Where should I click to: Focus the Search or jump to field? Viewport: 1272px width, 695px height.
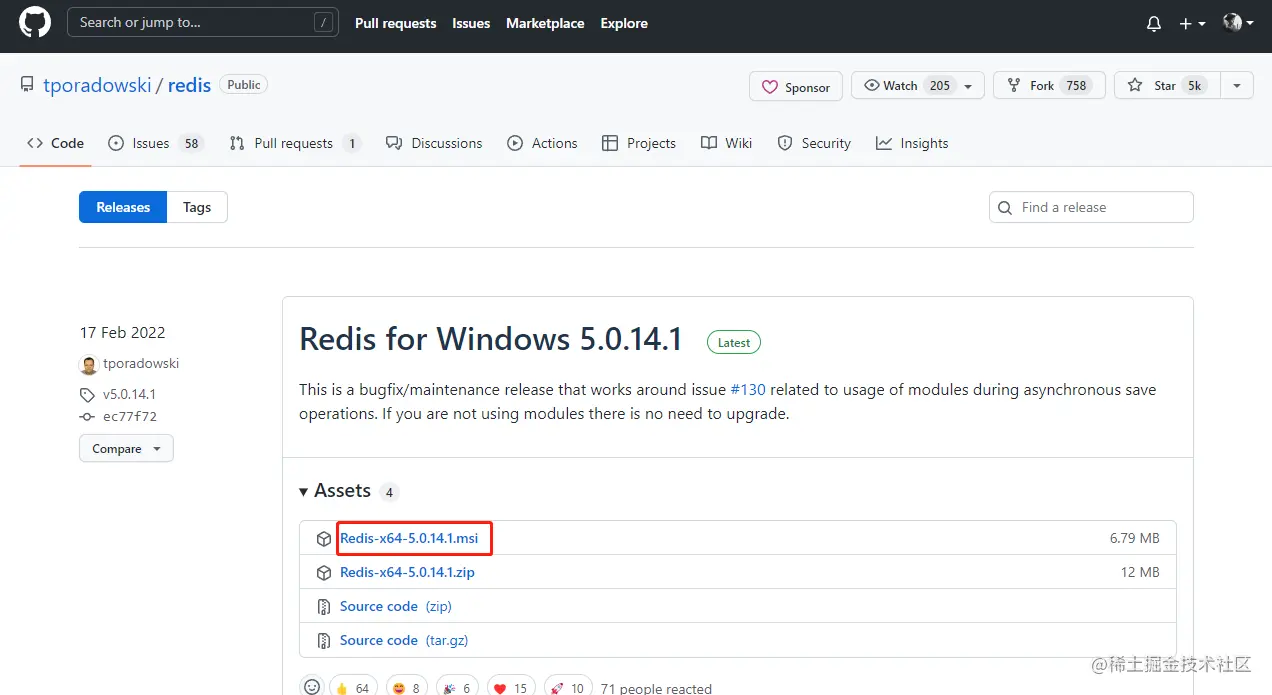pos(201,22)
